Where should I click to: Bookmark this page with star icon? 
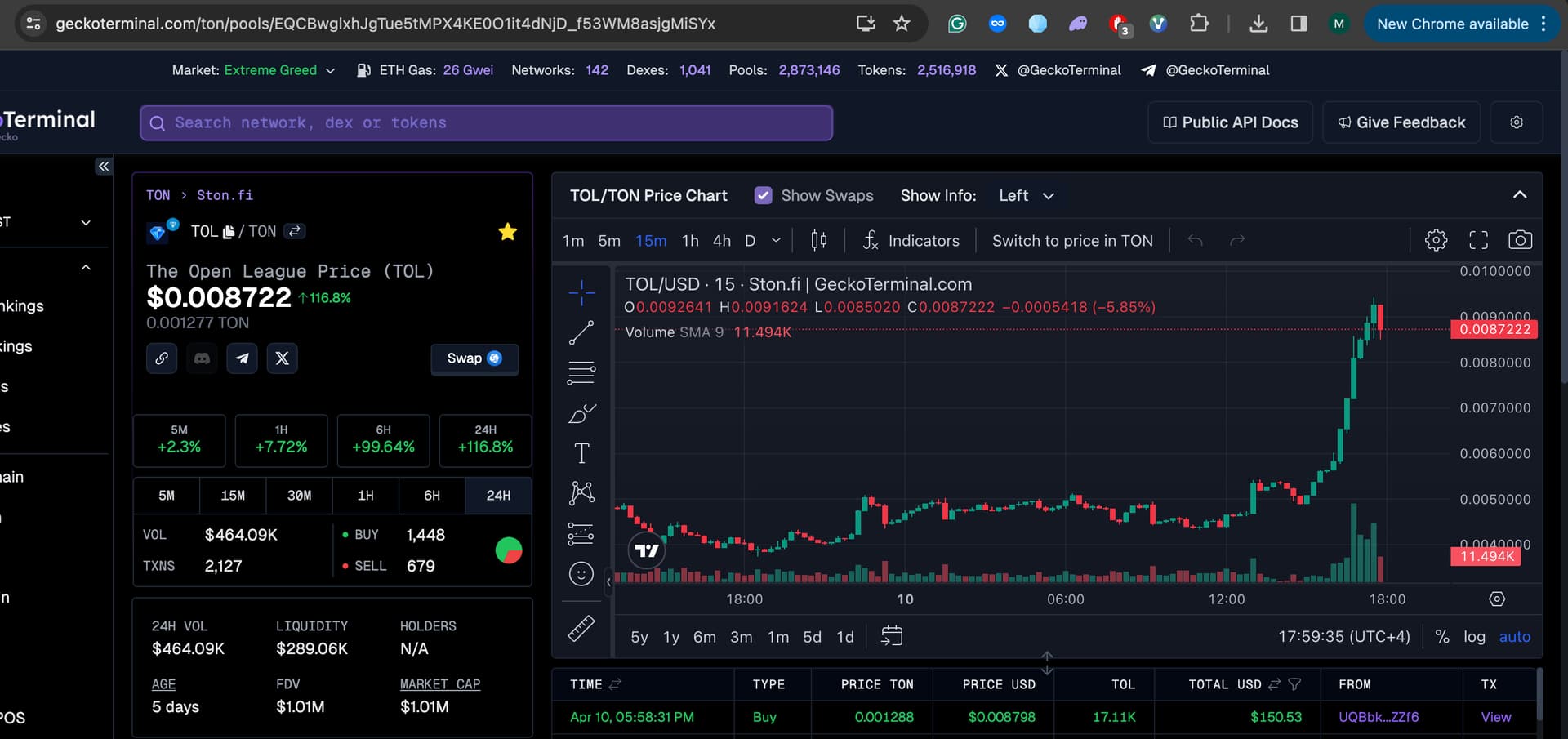[x=902, y=24]
